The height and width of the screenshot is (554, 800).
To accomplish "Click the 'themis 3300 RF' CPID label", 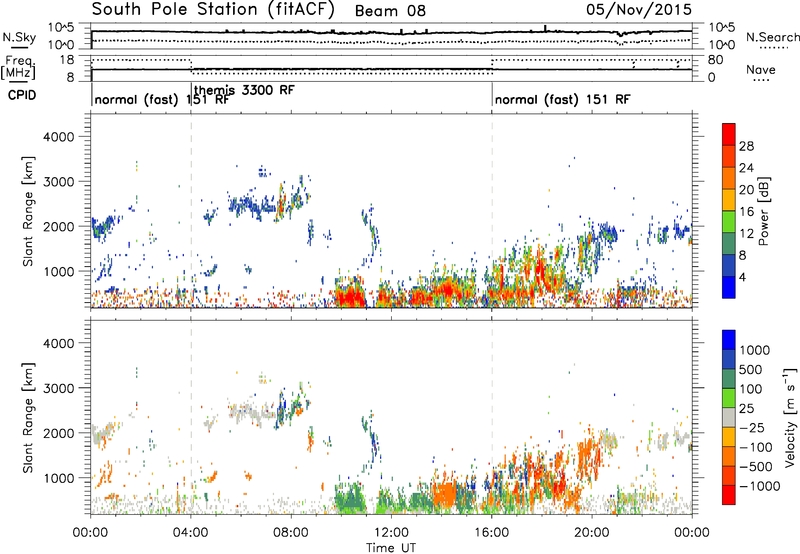I will coord(244,90).
